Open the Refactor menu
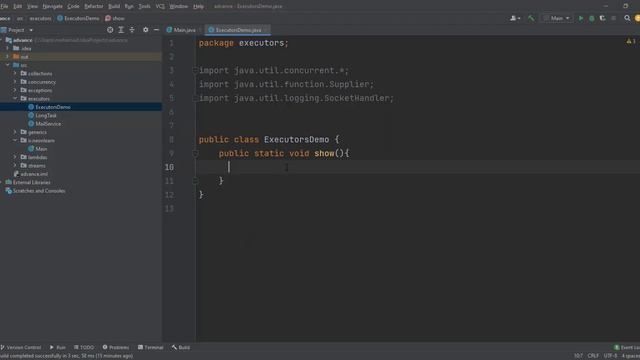 (x=94, y=6)
